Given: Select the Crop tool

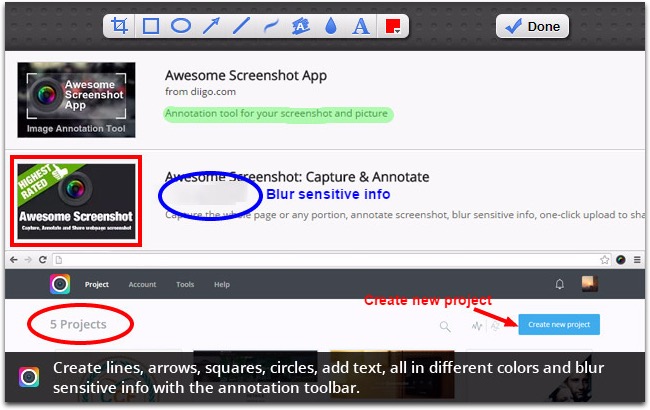Looking at the screenshot, I should point(119,26).
